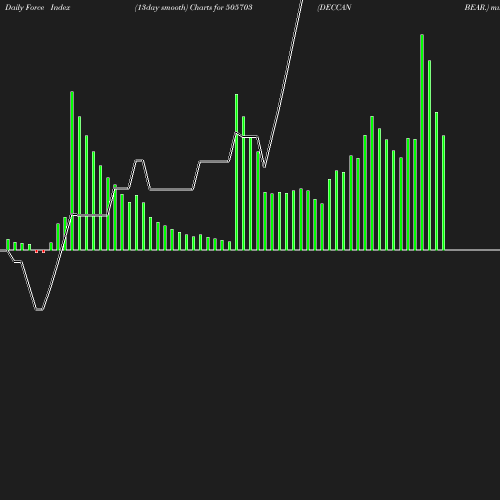Click "(13day smooth) Charts for 505703" text
Screen dimensions: 500x500
pos(193,8)
